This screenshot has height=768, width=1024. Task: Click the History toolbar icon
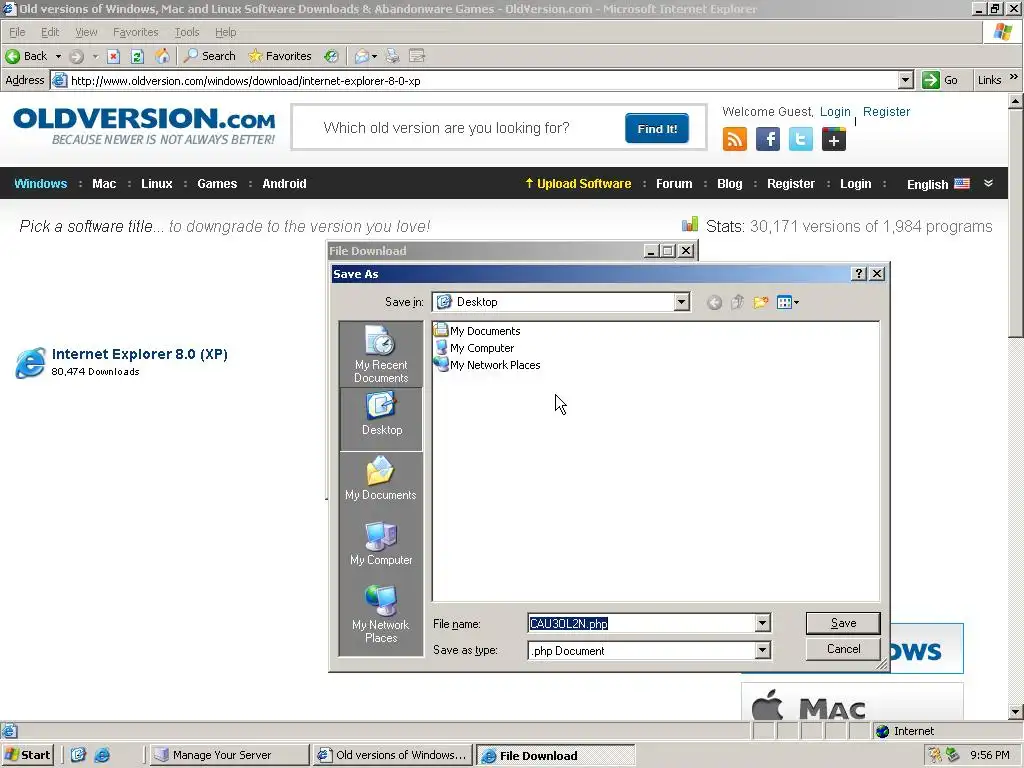click(332, 56)
